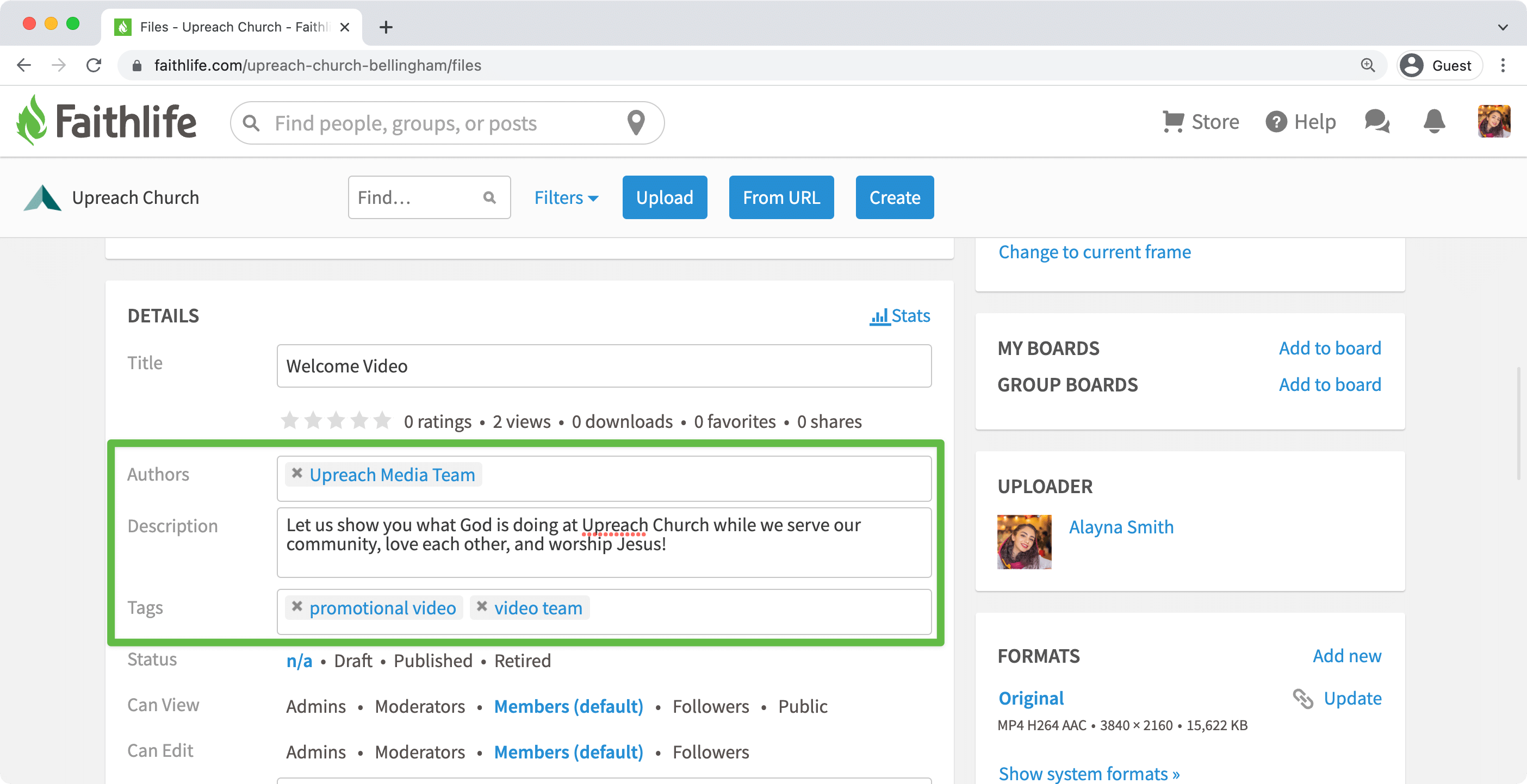Reload the page

[94, 65]
